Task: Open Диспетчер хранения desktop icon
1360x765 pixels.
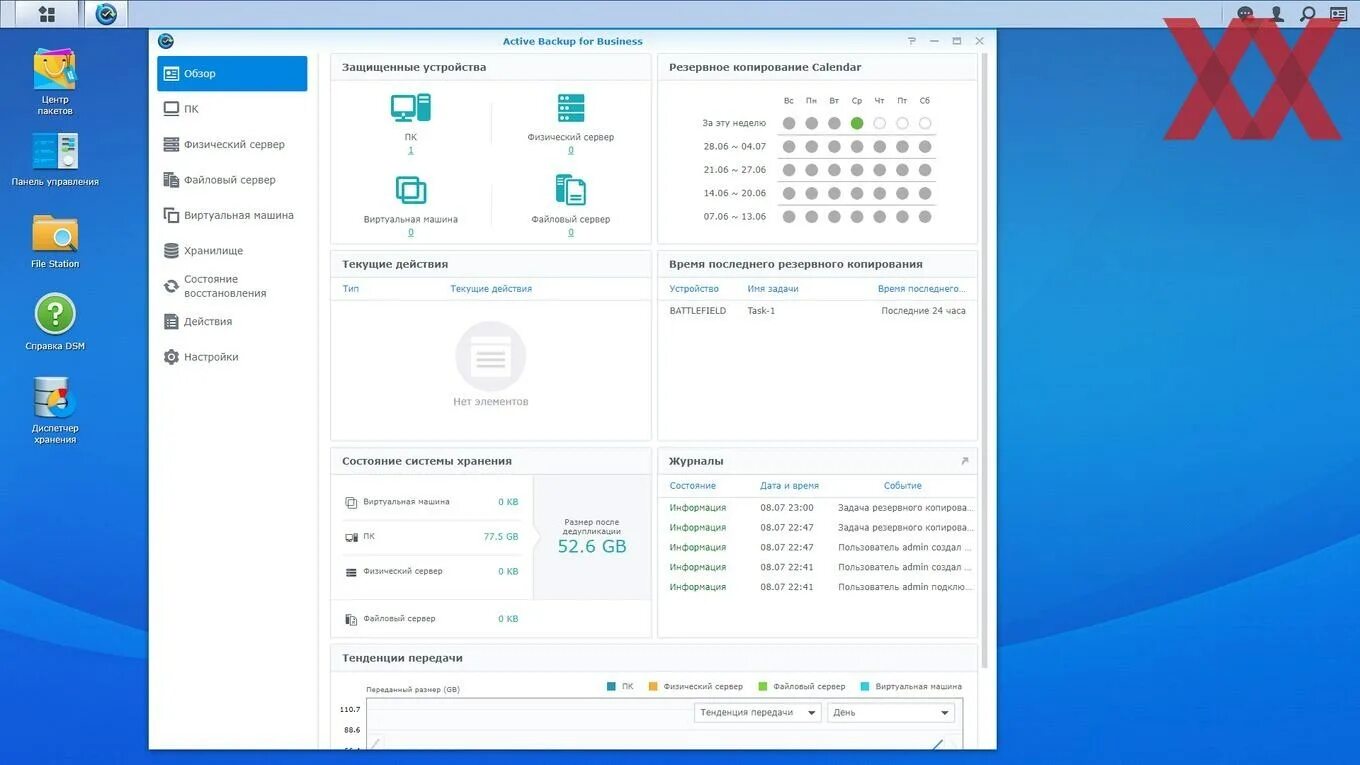Action: [x=55, y=411]
